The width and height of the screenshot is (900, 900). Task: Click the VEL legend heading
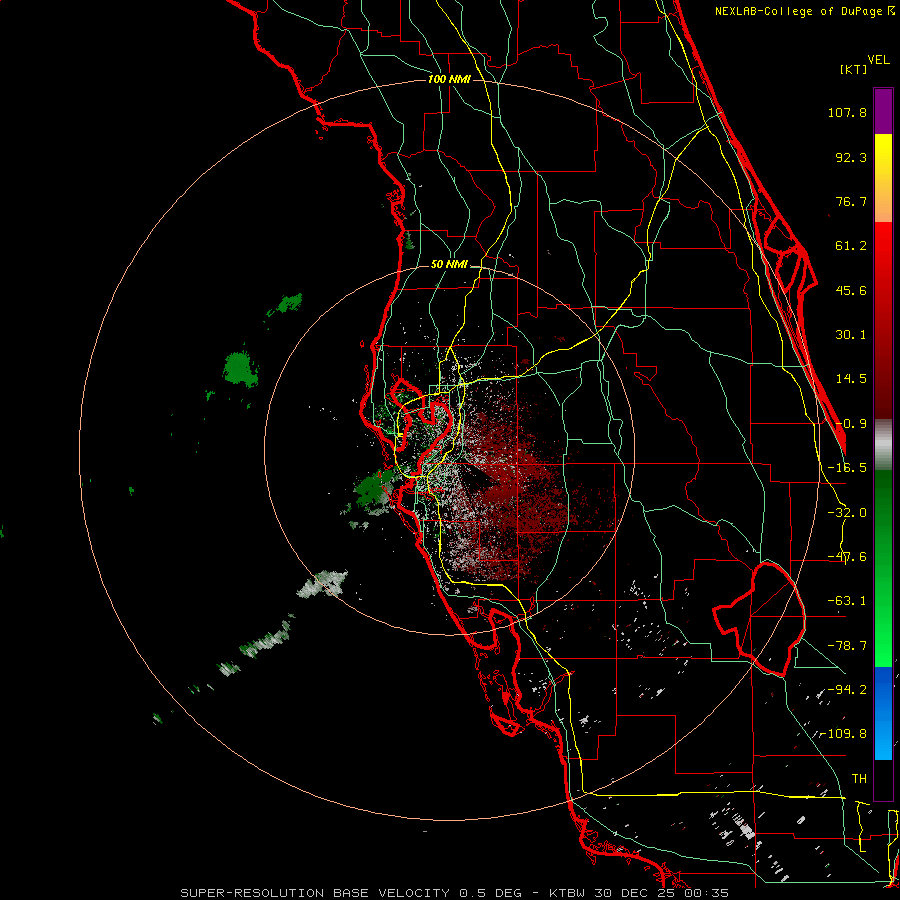click(x=878, y=60)
